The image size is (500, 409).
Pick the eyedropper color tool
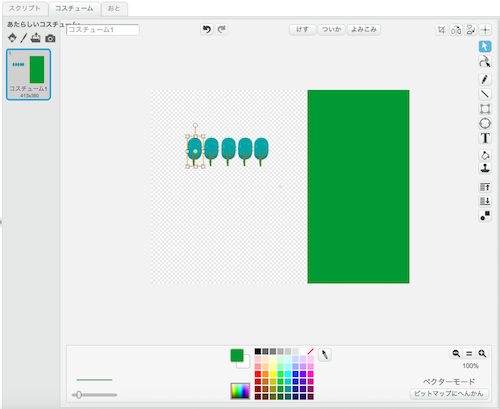[x=325, y=355]
